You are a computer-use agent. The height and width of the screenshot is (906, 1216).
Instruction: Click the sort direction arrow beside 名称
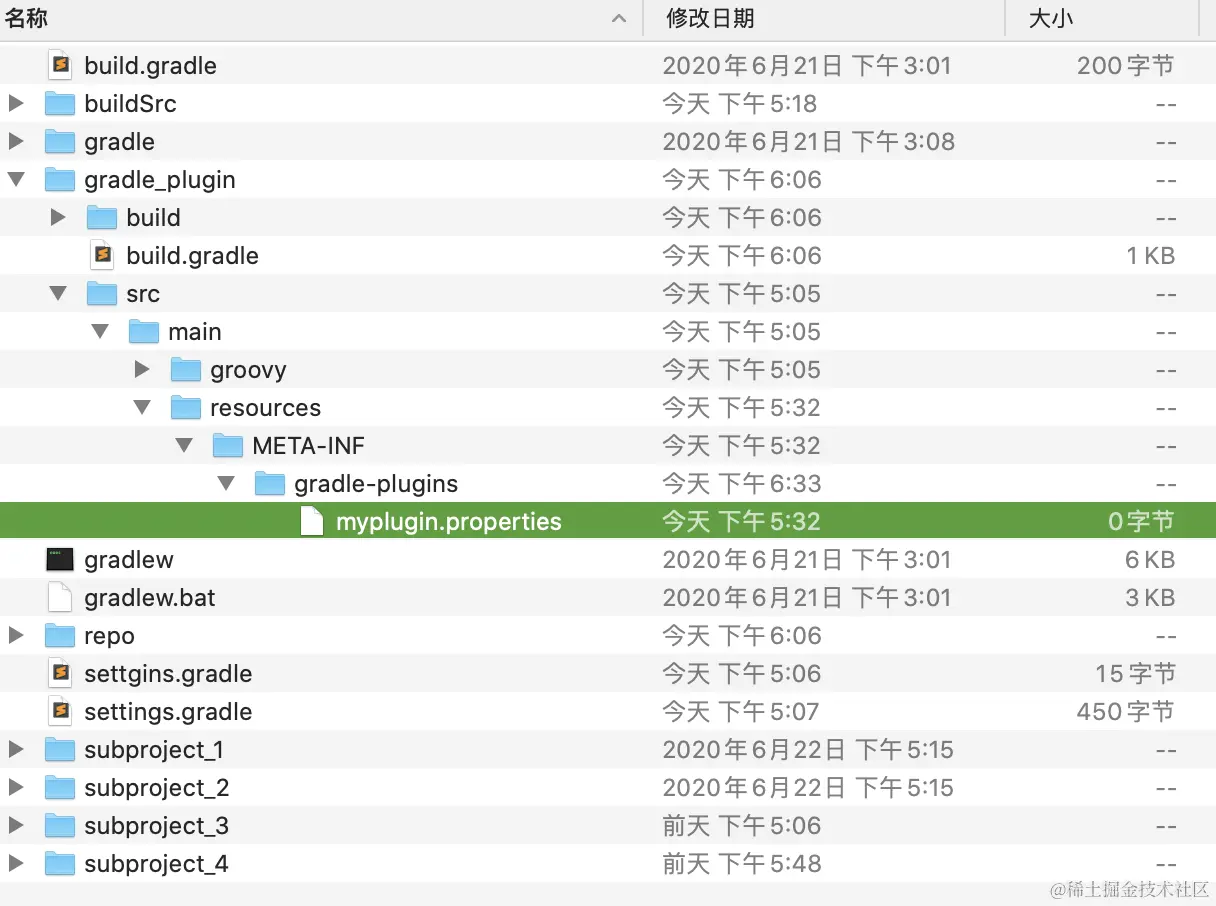619,18
